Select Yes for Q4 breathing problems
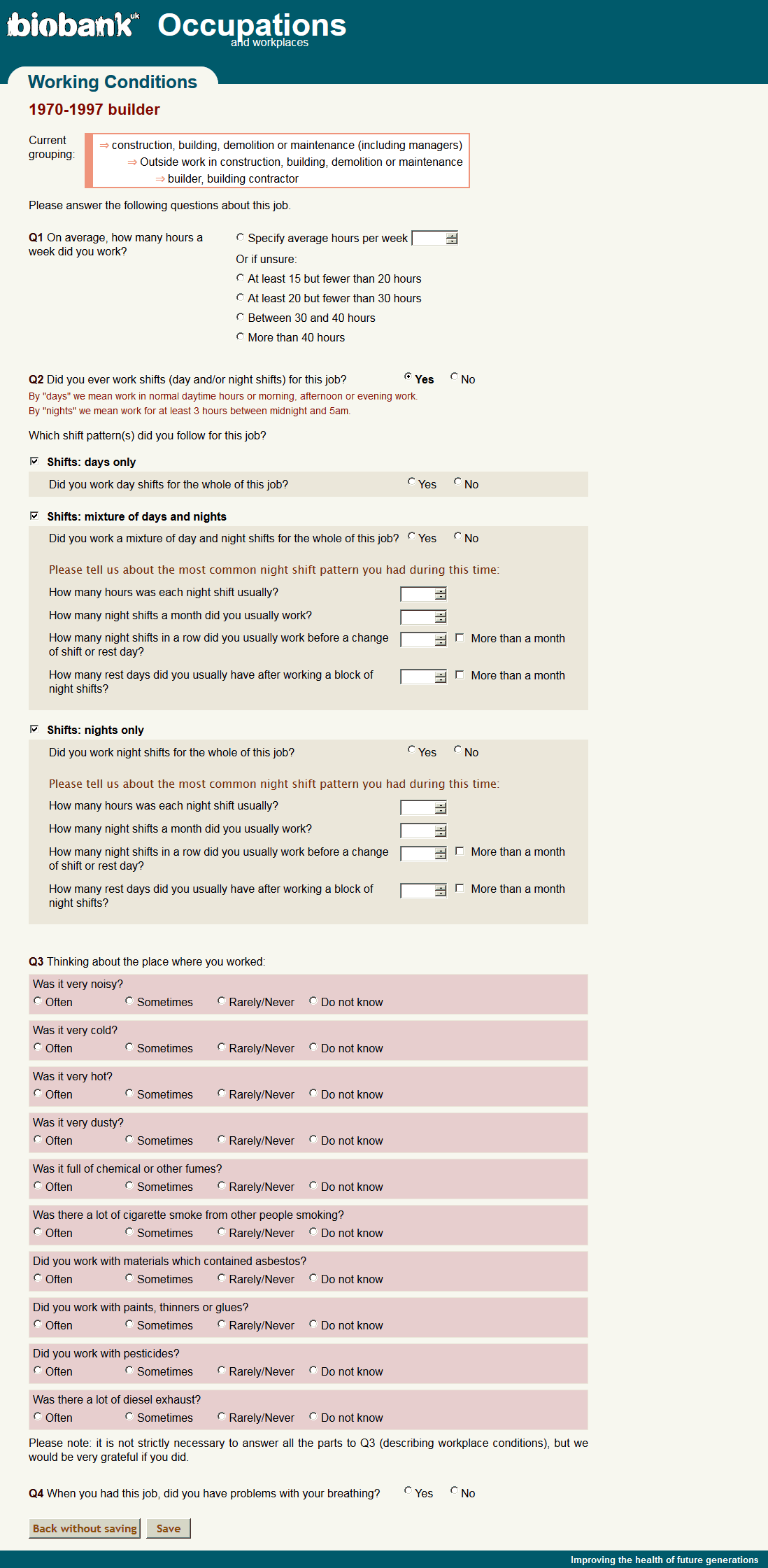 click(408, 1491)
